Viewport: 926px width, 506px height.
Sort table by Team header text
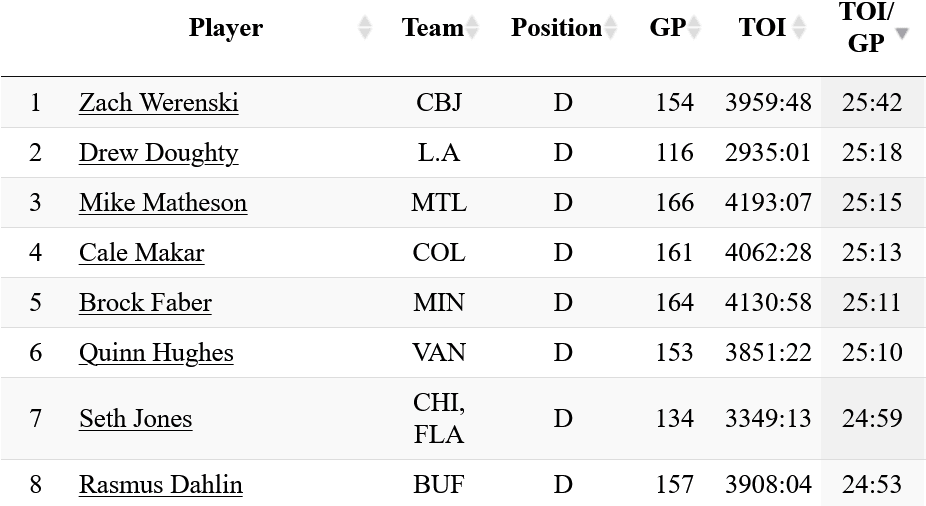coord(432,28)
